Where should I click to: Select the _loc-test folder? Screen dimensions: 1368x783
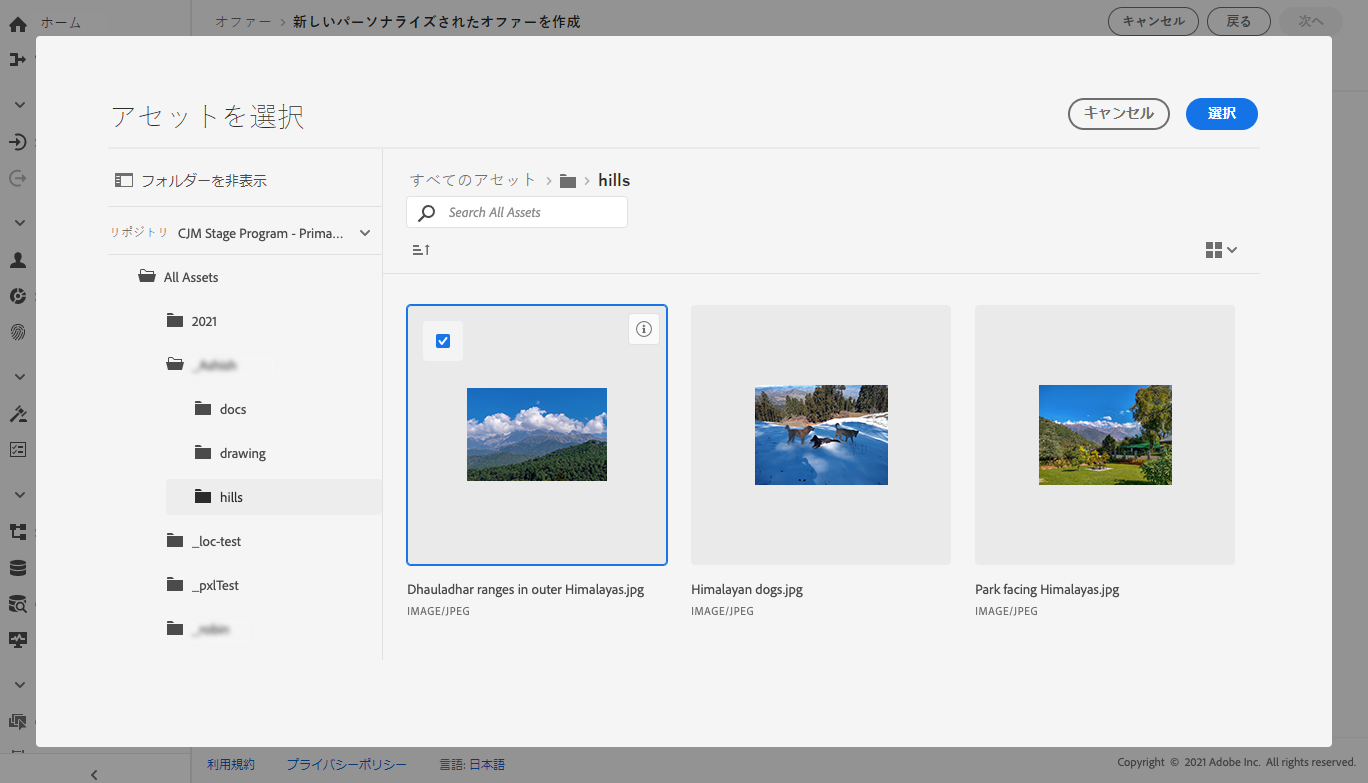click(x=216, y=541)
